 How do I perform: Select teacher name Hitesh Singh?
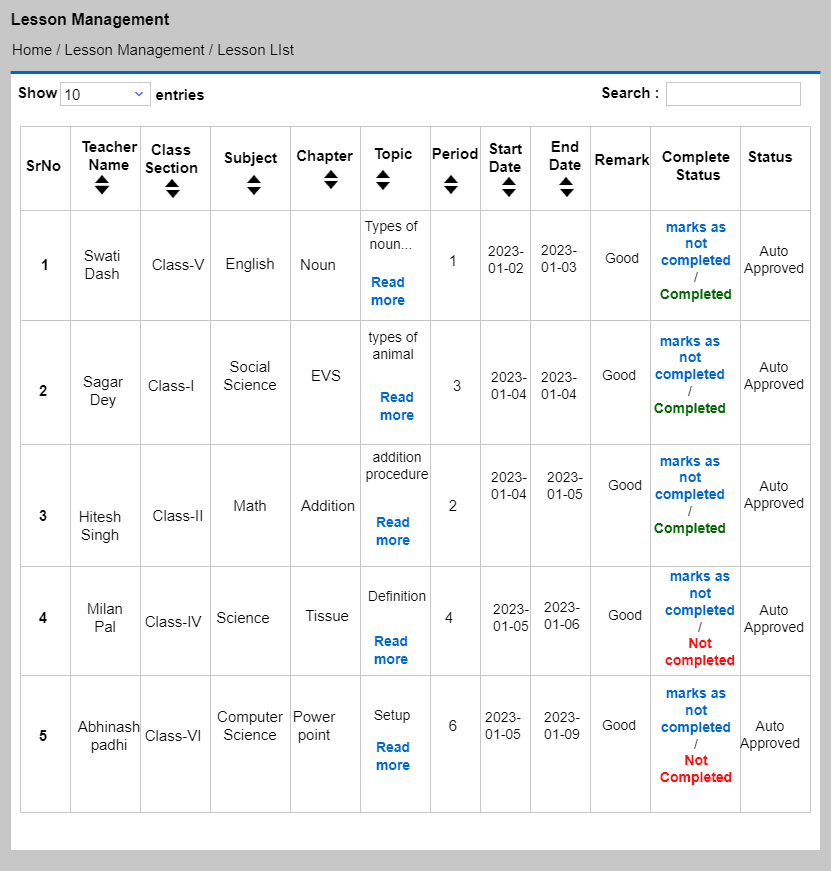(99, 525)
